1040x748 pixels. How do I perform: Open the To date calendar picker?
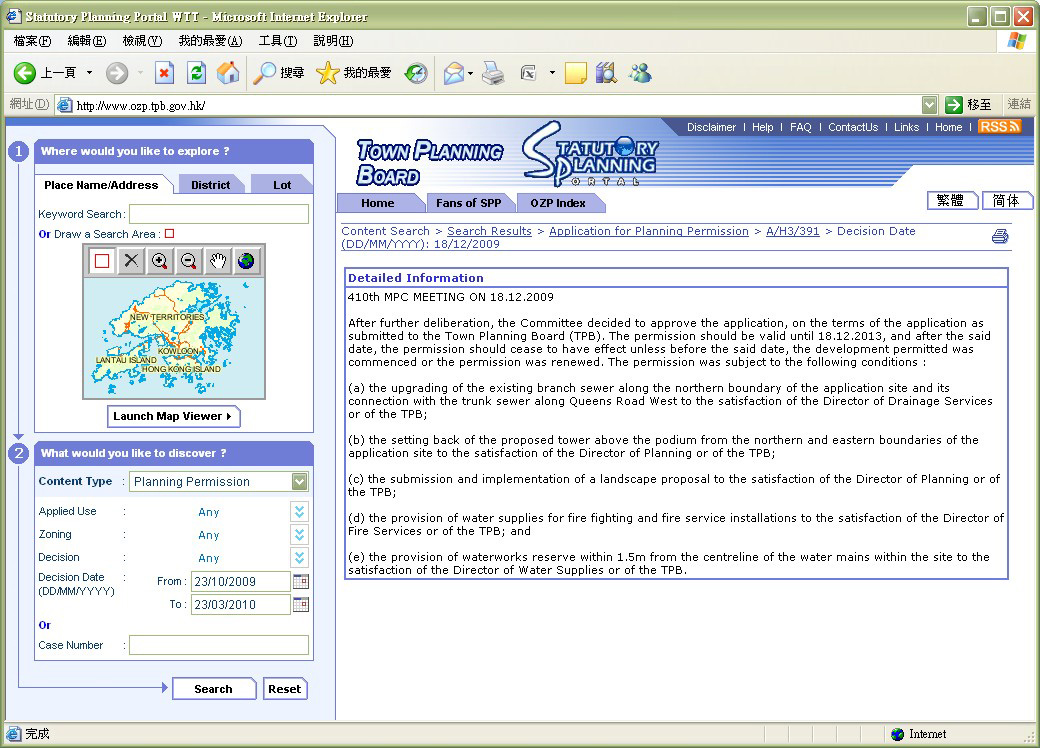click(301, 605)
